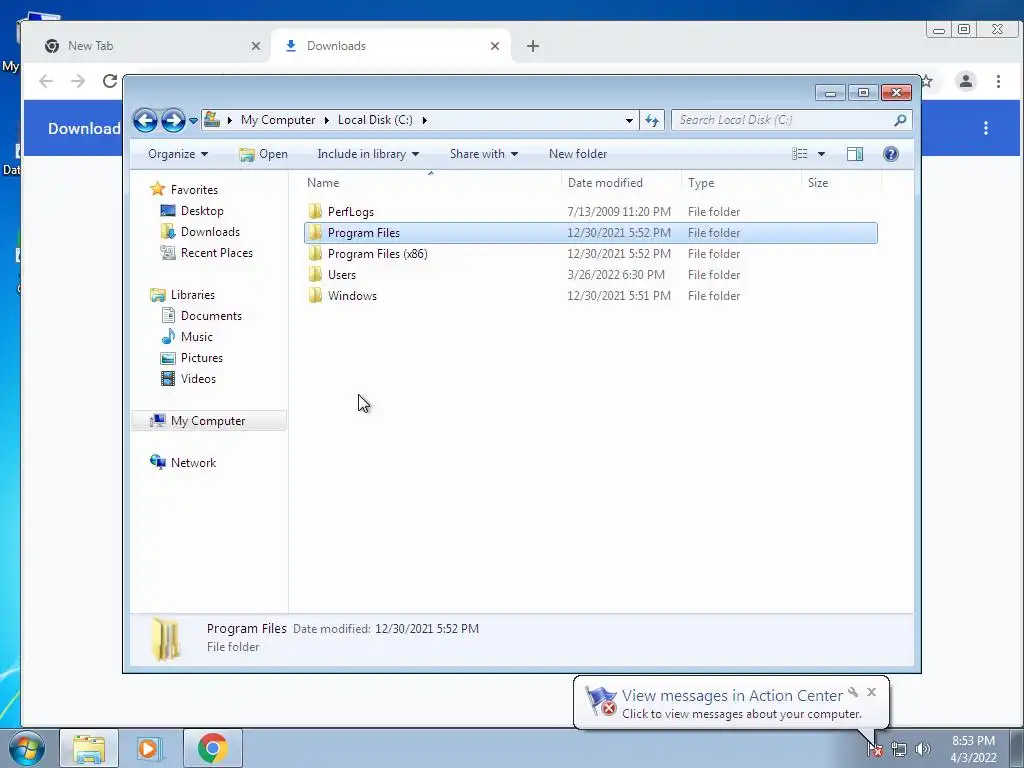The width and height of the screenshot is (1024, 768).
Task: Dismiss the Action Center notification balloon
Action: point(871,692)
